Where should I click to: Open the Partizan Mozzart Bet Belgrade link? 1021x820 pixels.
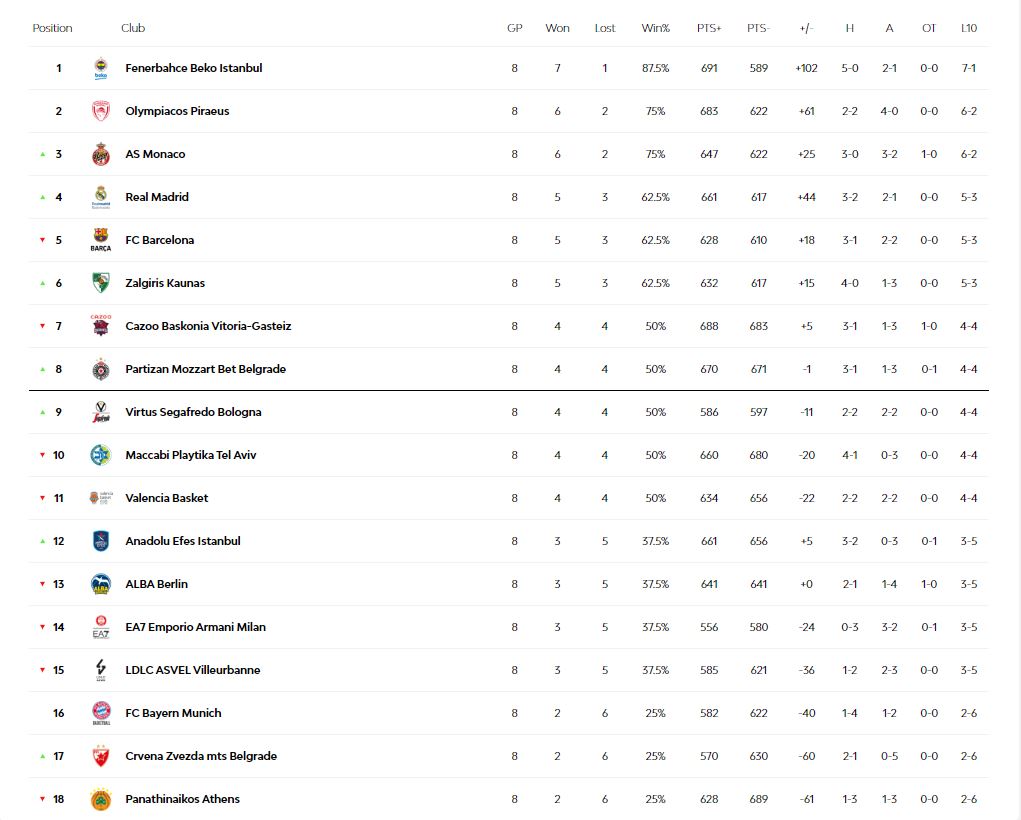pos(206,369)
